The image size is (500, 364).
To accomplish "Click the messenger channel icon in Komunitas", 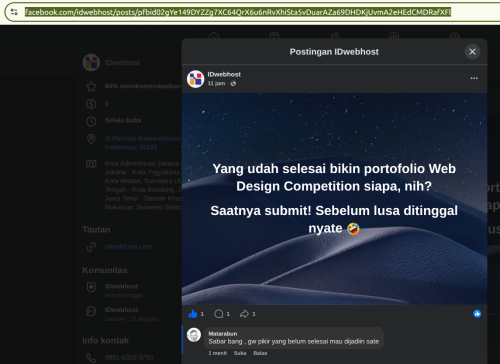I will pyautogui.click(x=91, y=311).
